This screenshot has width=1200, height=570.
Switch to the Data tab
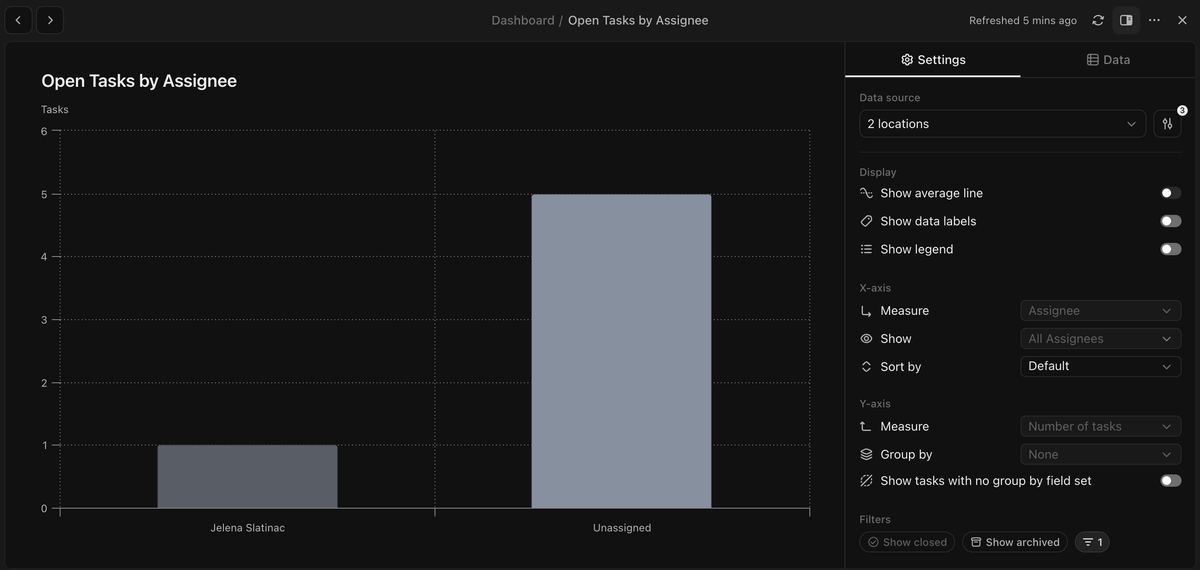1108,60
